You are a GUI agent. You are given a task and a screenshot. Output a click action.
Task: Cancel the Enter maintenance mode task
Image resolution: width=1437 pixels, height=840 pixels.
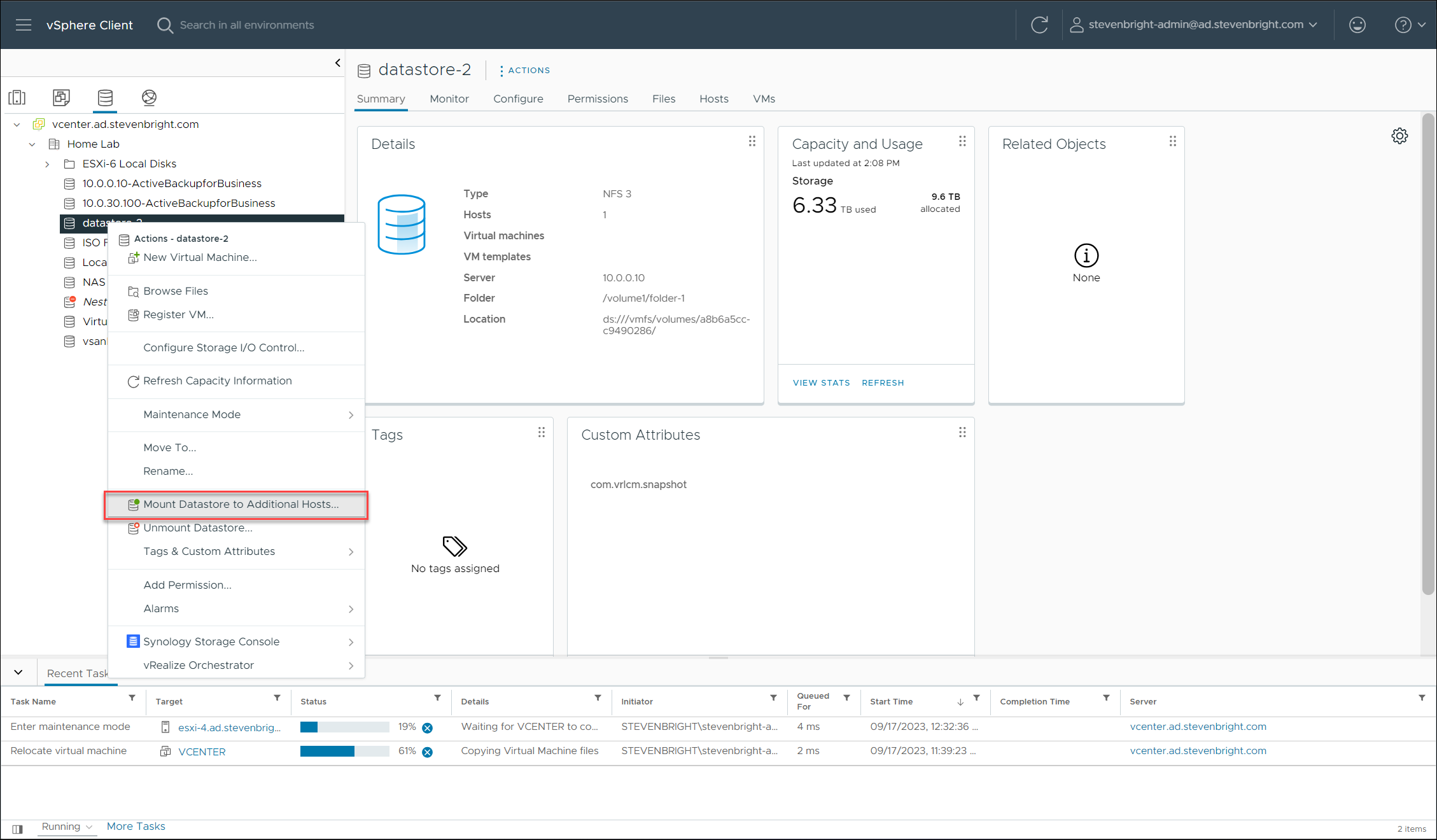click(x=428, y=728)
